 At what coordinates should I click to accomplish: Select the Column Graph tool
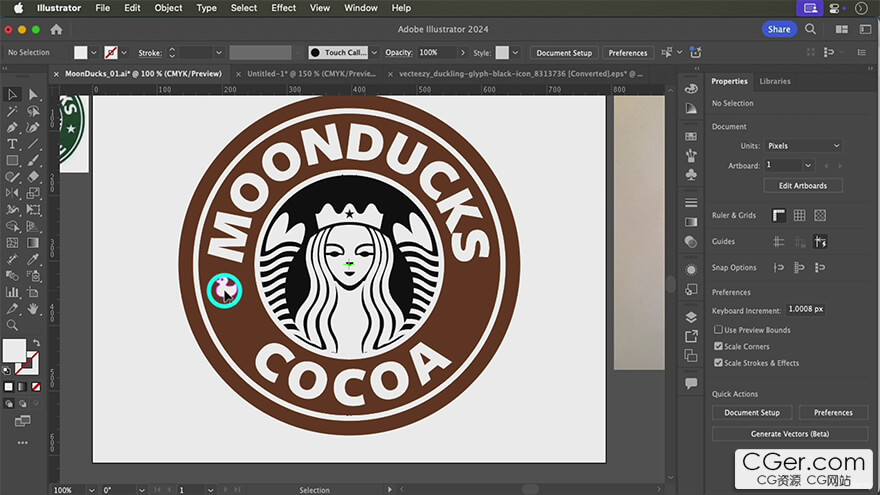12,292
